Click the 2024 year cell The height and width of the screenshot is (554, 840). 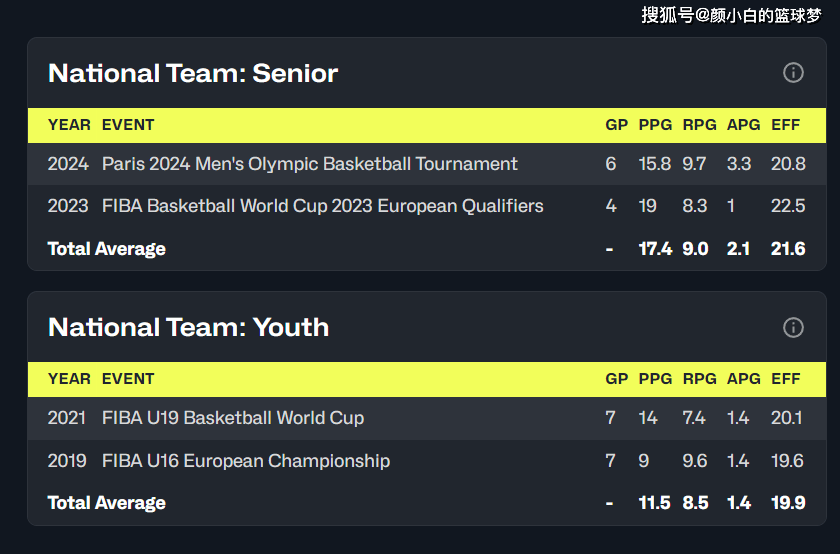pyautogui.click(x=68, y=164)
